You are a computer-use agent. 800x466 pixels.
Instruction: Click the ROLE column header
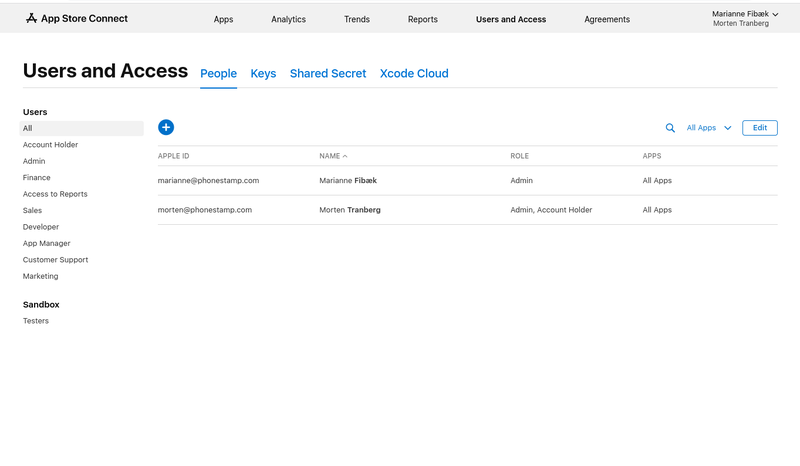tap(519, 156)
